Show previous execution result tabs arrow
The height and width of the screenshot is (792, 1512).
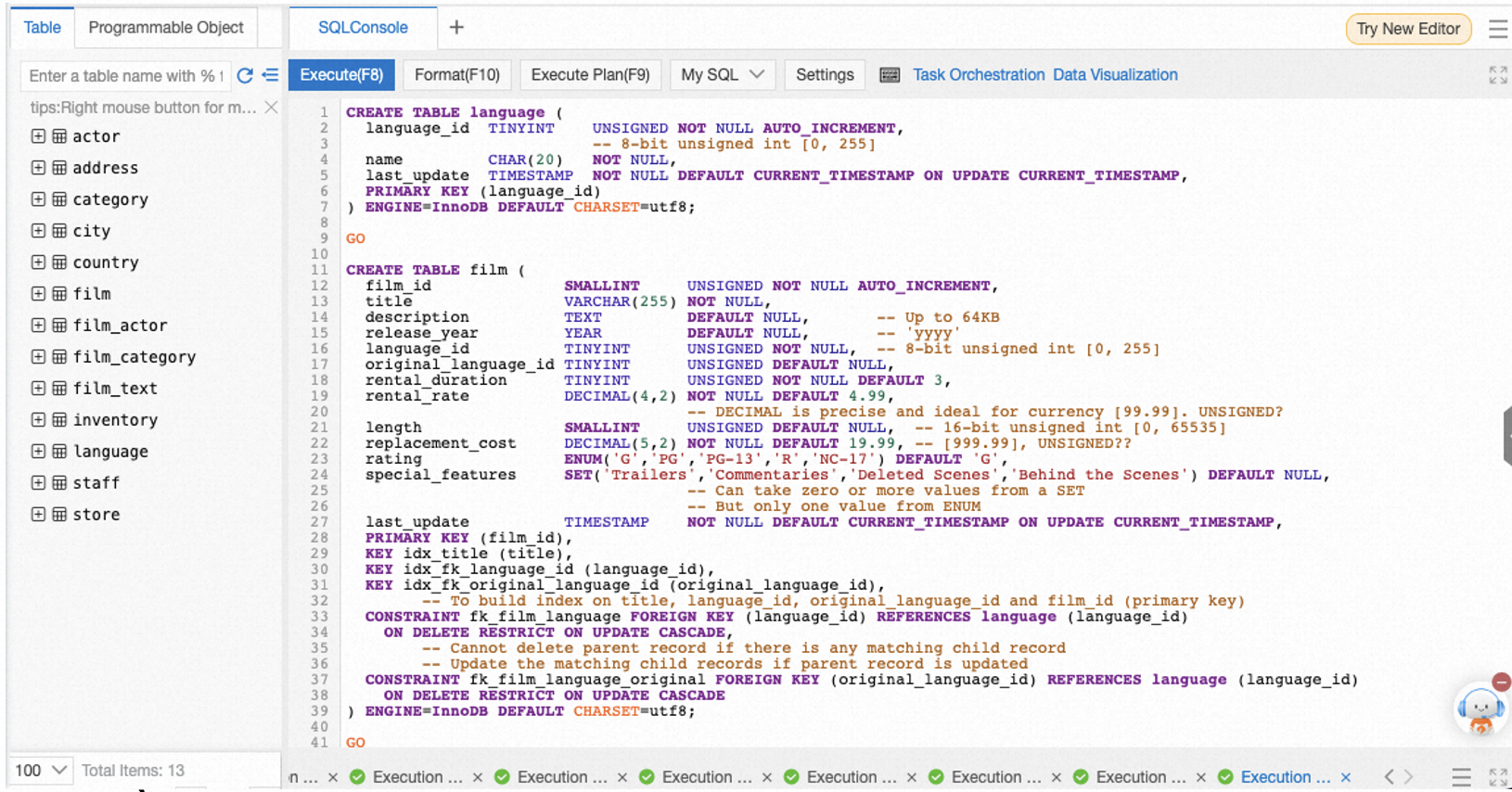1389,777
